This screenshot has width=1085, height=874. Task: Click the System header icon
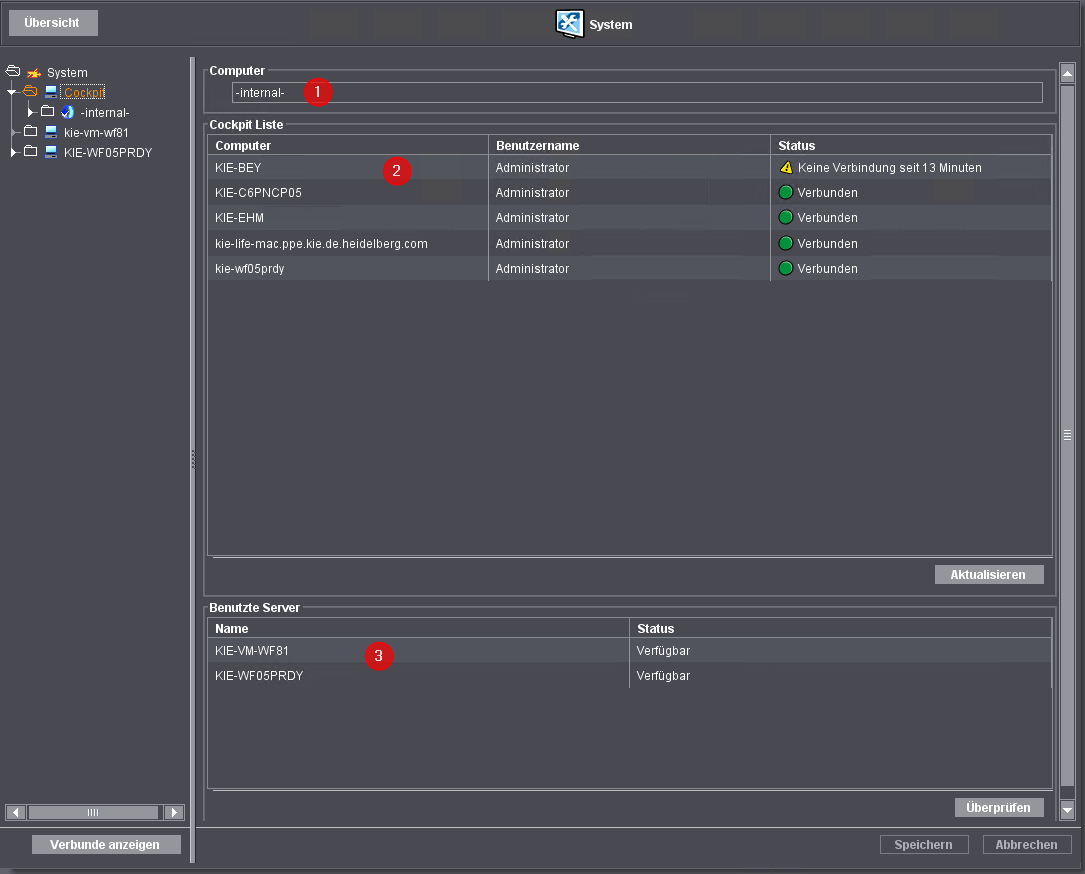[x=569, y=24]
